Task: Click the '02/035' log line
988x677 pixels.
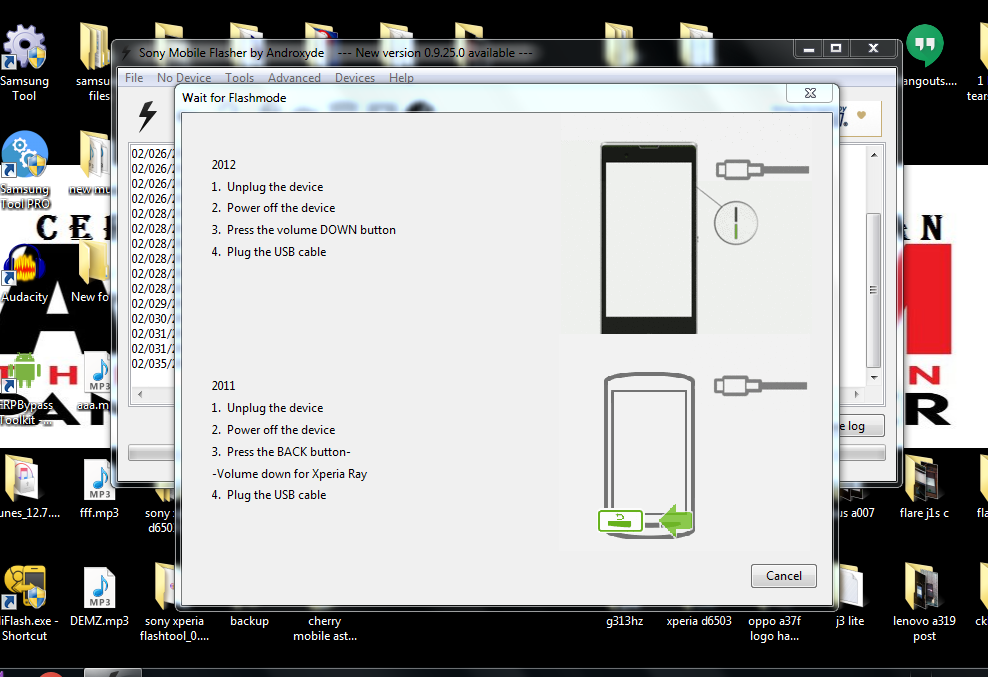Action: point(152,364)
